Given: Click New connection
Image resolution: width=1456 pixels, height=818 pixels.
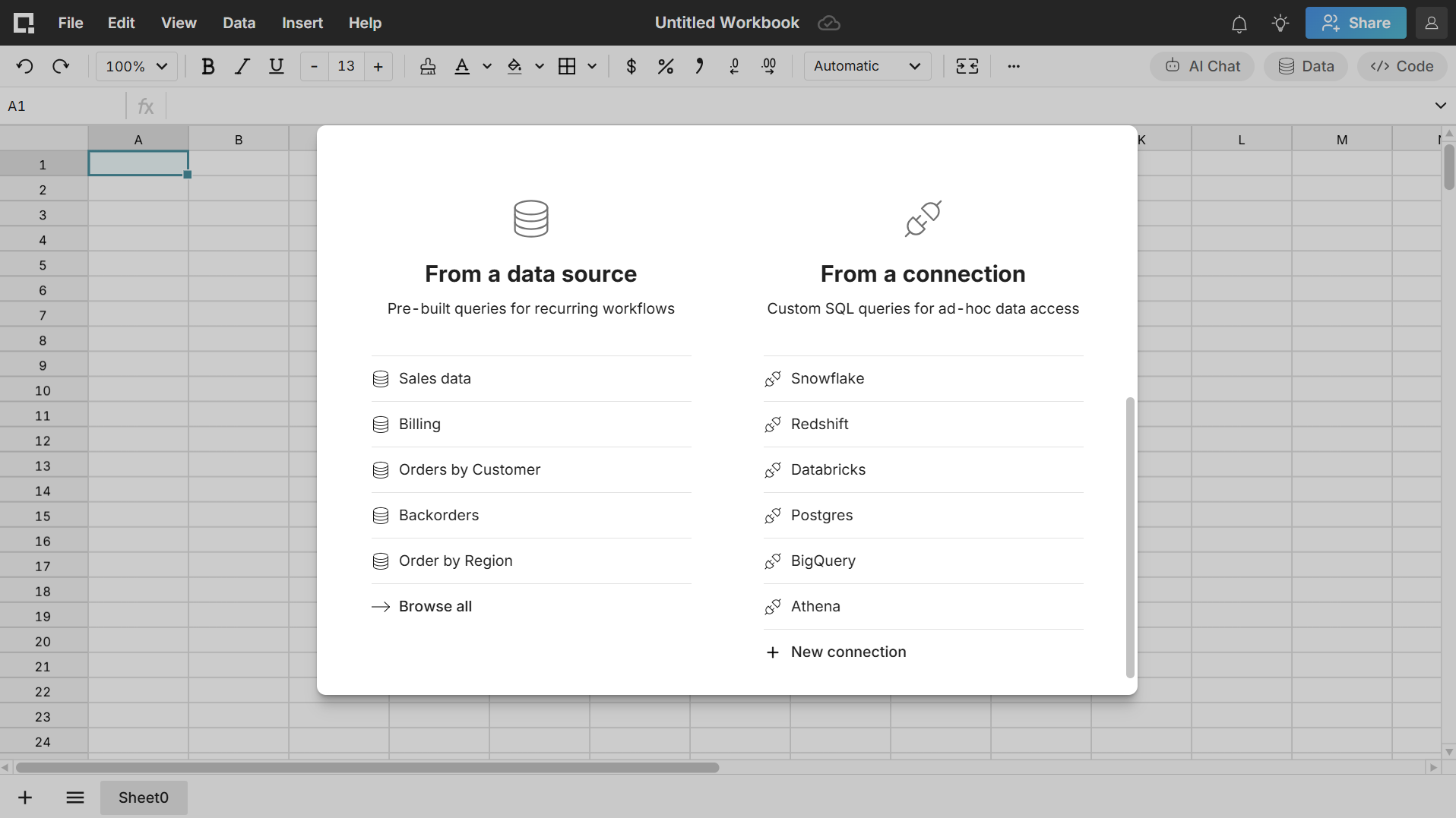Looking at the screenshot, I should point(923,652).
